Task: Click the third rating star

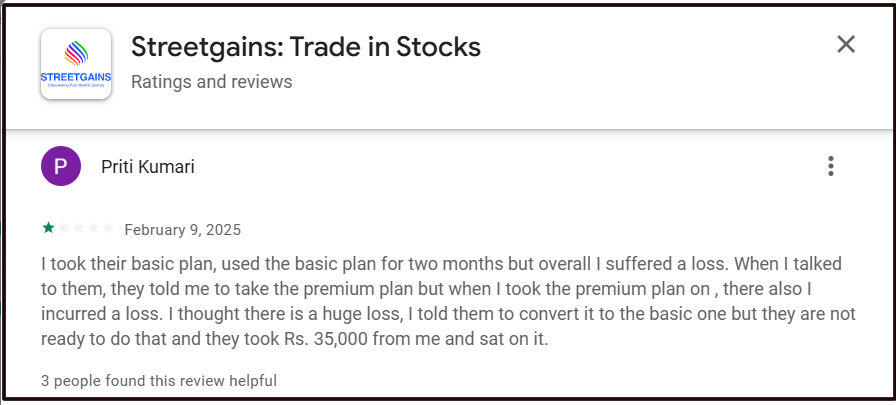Action: tap(79, 229)
